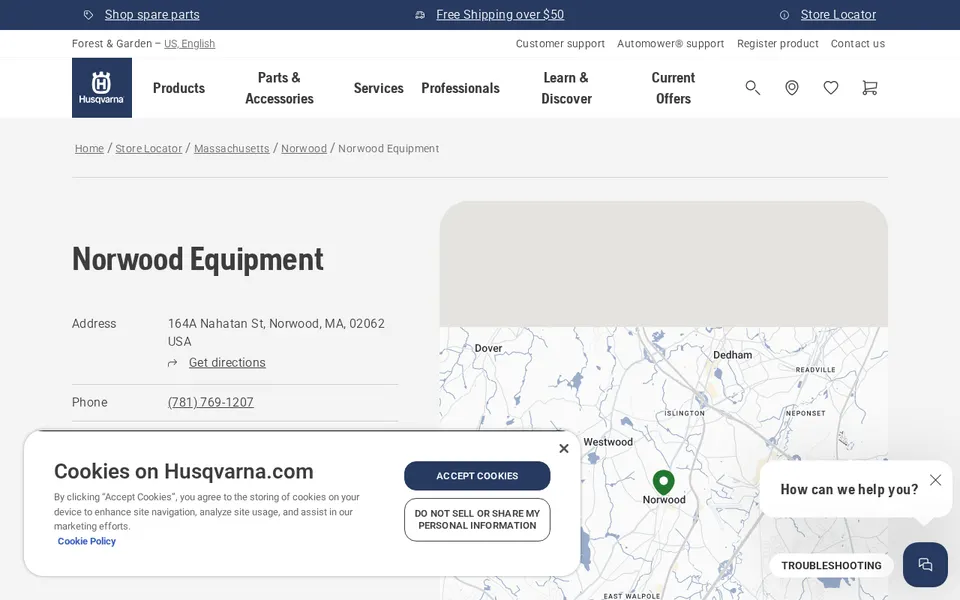The image size is (960, 600).
Task: Open Customer support link
Action: (x=560, y=43)
